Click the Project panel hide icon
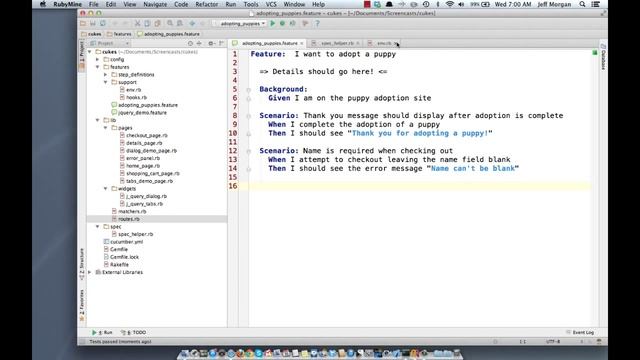 (221, 43)
